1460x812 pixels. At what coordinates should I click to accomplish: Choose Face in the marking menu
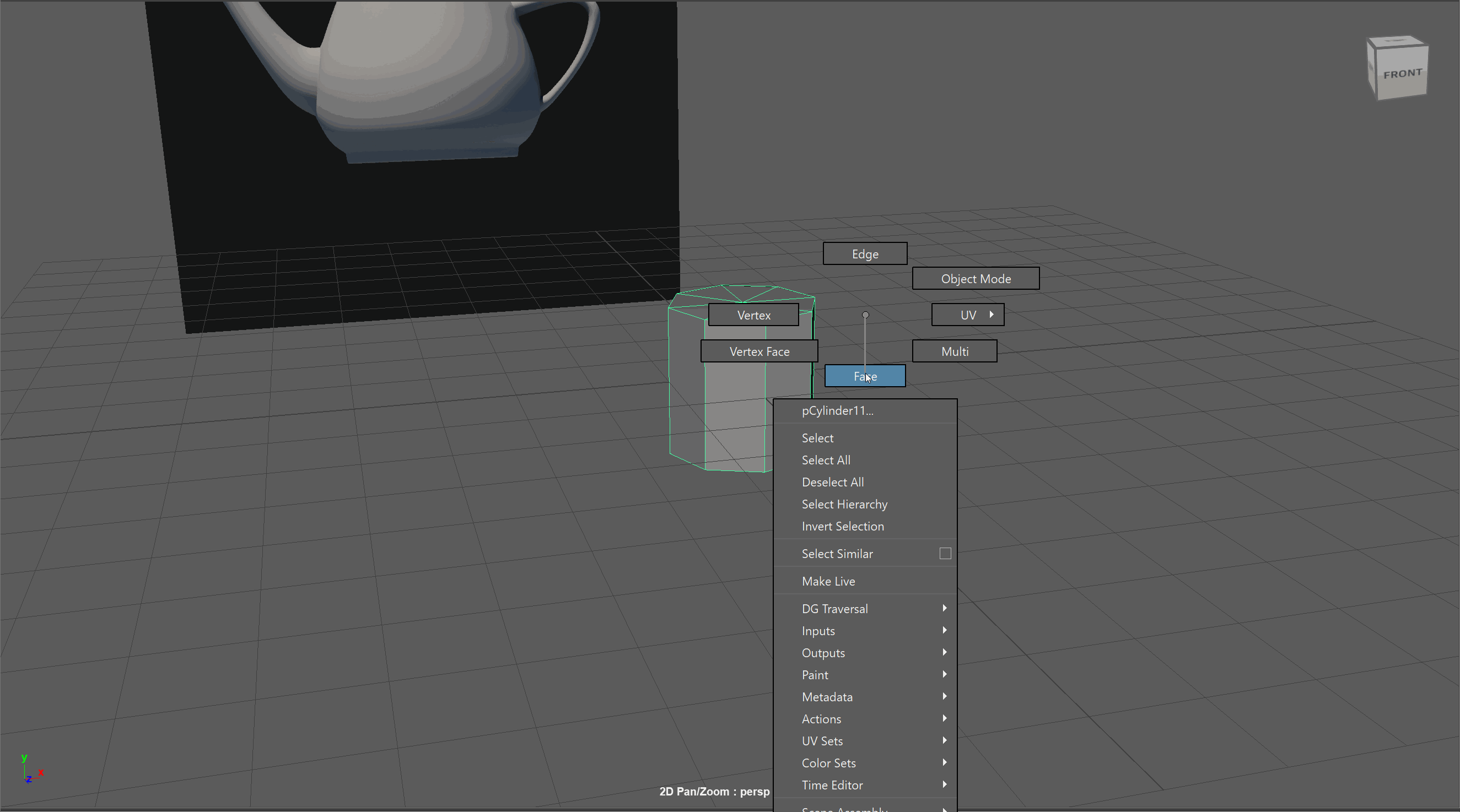864,376
